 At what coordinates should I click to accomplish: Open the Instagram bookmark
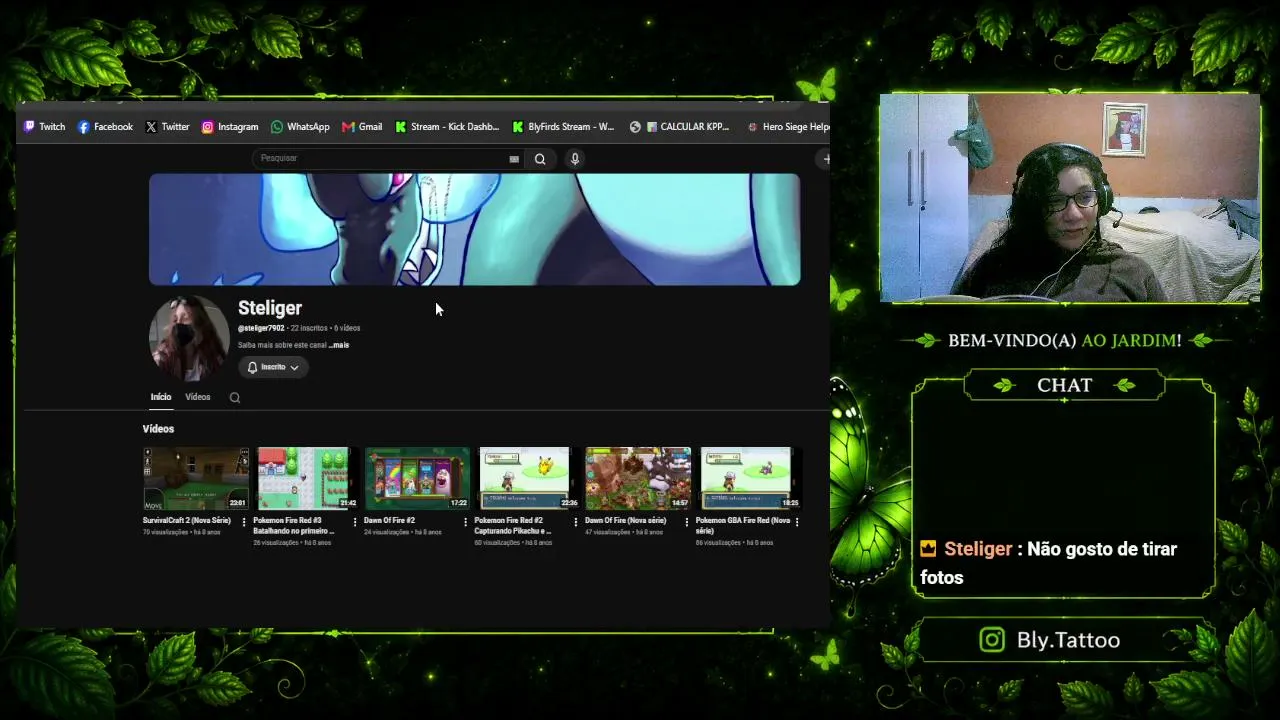230,127
